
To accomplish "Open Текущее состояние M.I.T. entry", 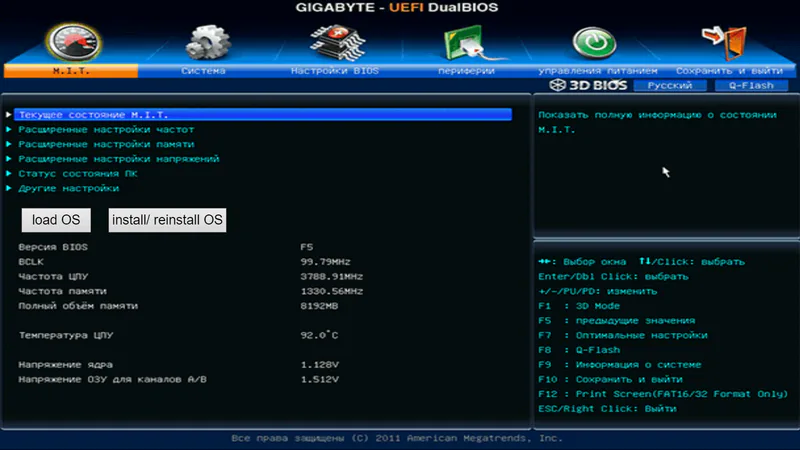I will tap(263, 115).
